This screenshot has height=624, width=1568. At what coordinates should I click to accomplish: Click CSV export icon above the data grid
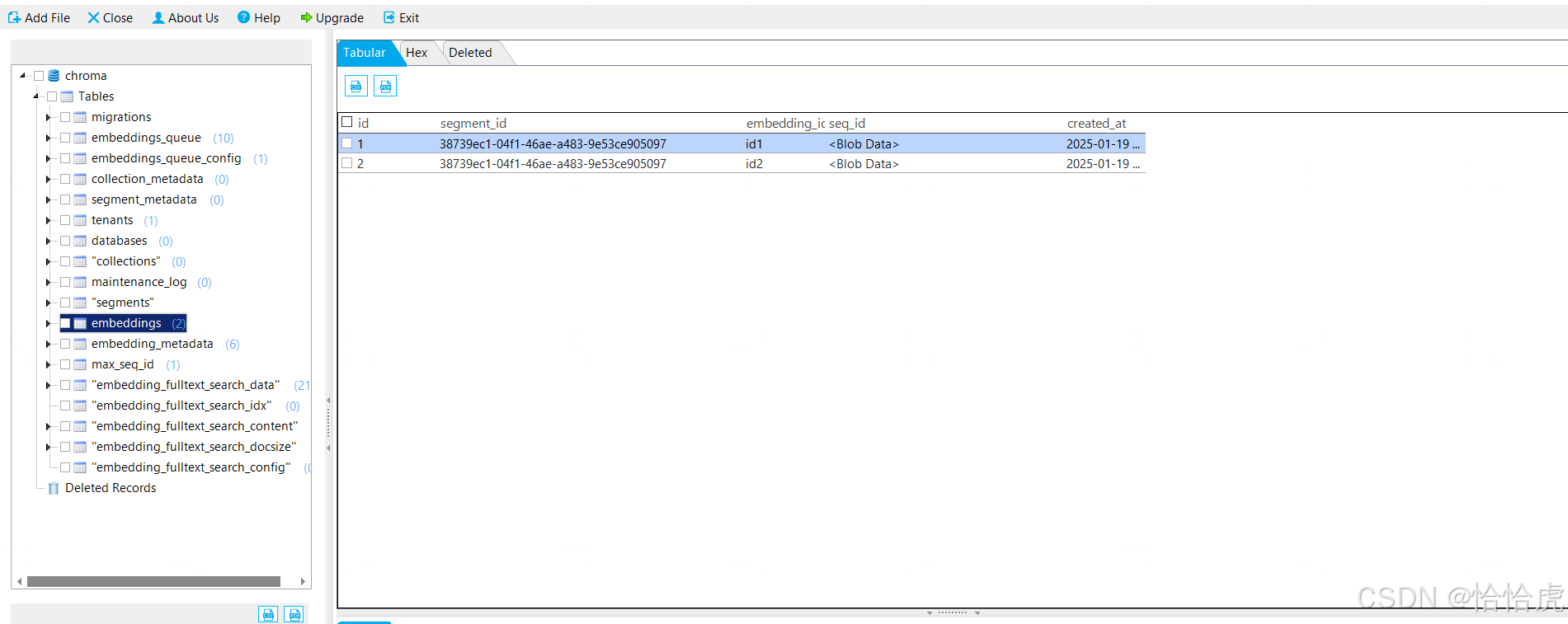(x=356, y=86)
